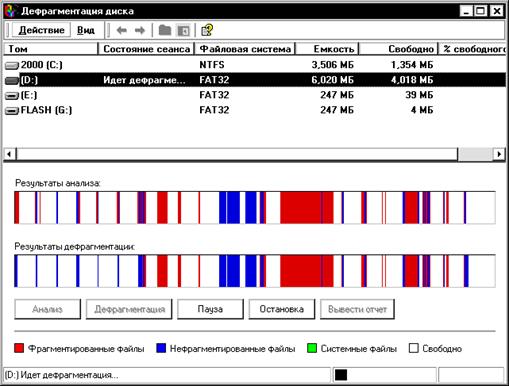This screenshot has height=386, width=509.
Task: Sort by the Файловая система column header
Action: pos(245,49)
